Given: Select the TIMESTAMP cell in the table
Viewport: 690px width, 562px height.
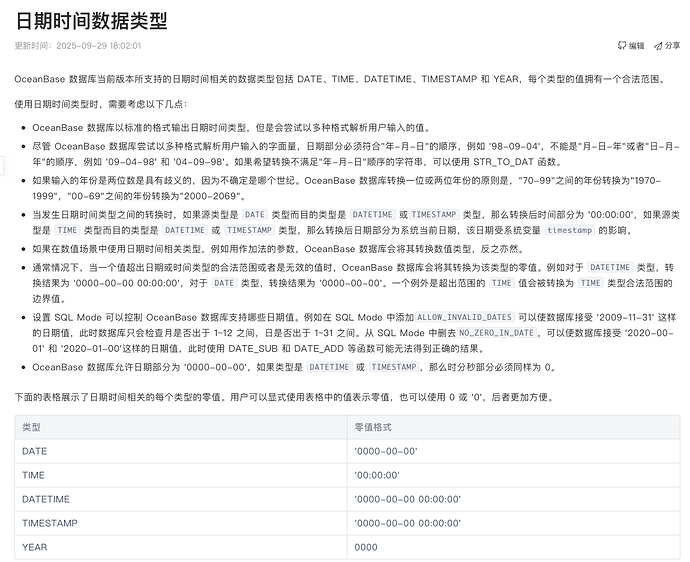Looking at the screenshot, I should click(x=50, y=523).
